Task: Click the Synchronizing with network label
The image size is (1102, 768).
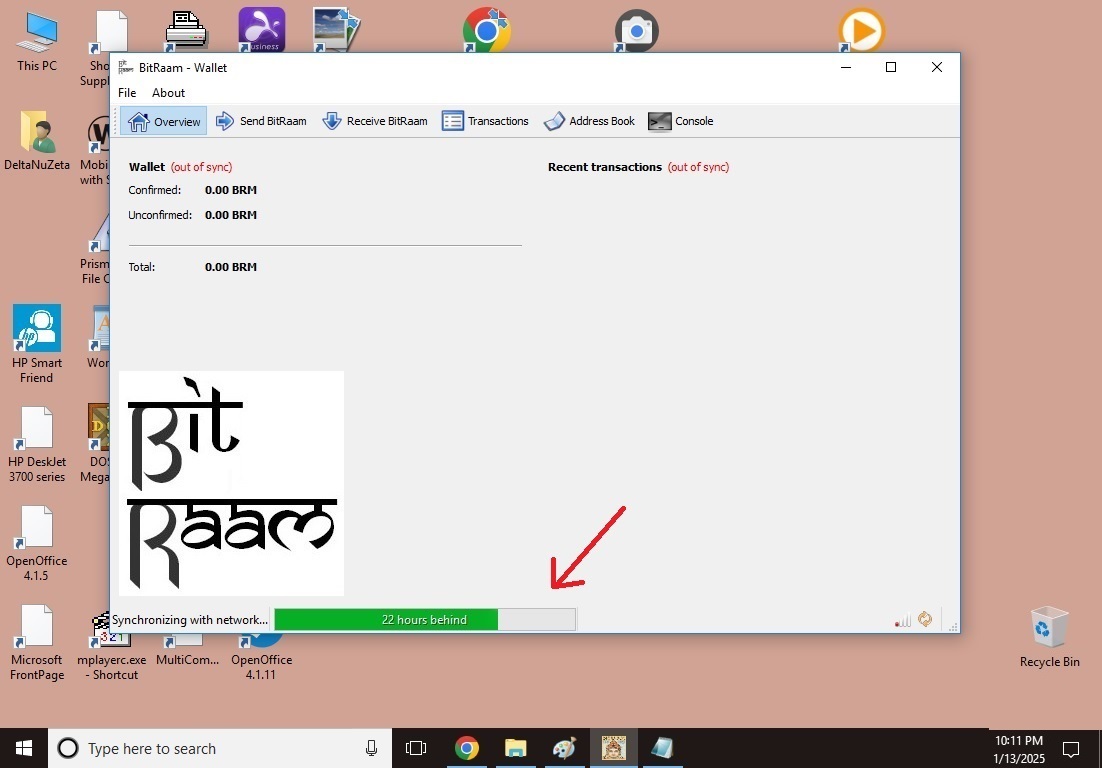Action: 190,620
